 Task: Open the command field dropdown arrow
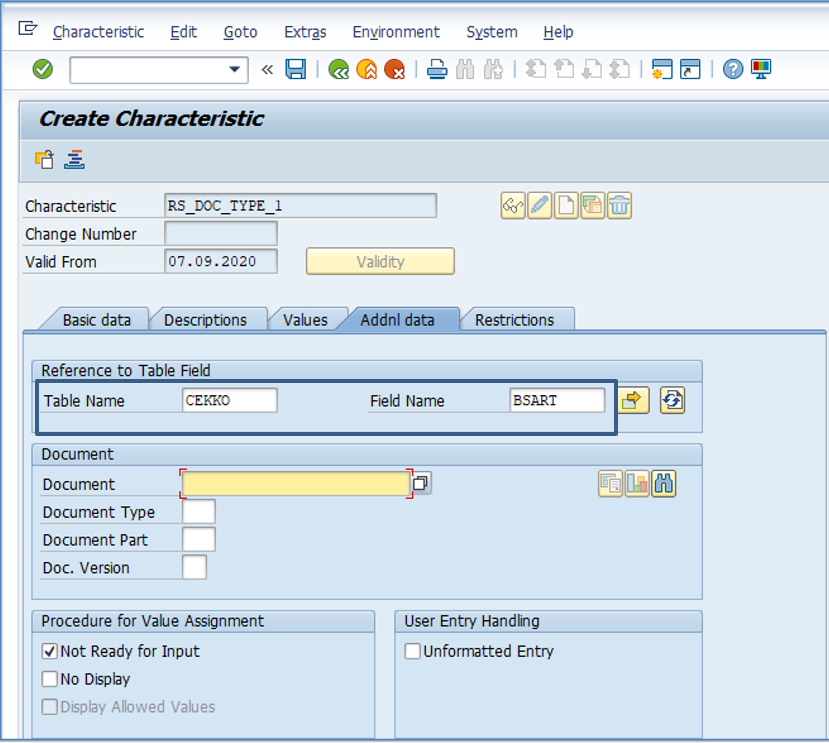coord(234,69)
